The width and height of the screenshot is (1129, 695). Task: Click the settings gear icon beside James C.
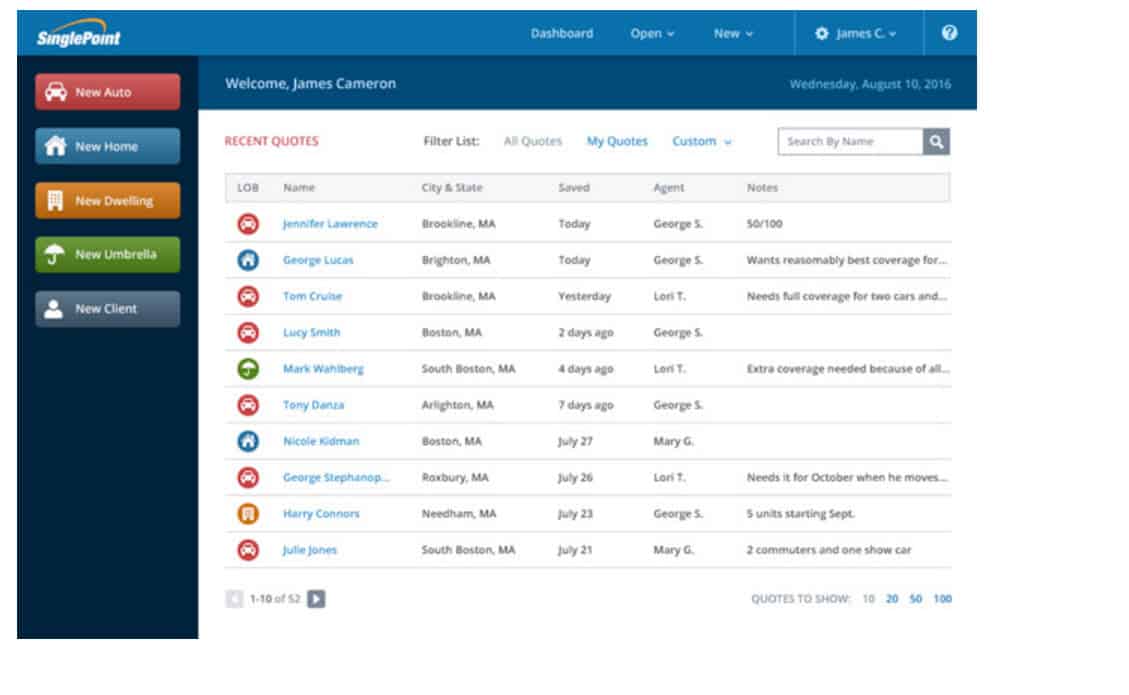click(x=822, y=33)
